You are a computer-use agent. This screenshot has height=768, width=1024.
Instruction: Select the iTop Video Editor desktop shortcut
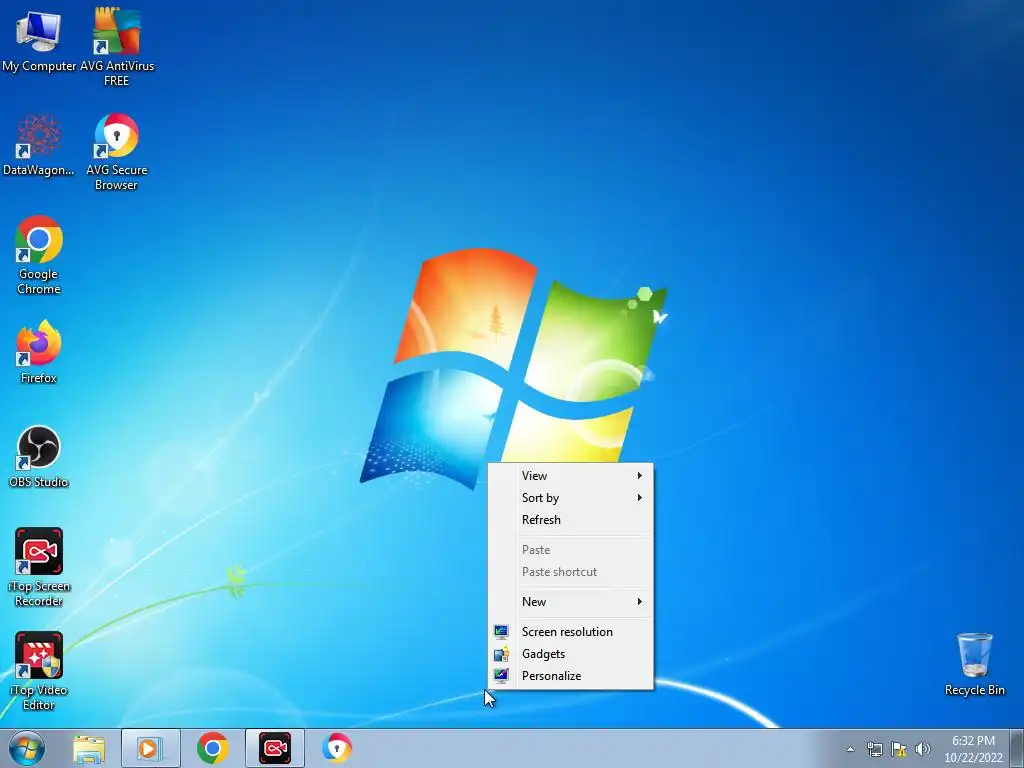(39, 671)
